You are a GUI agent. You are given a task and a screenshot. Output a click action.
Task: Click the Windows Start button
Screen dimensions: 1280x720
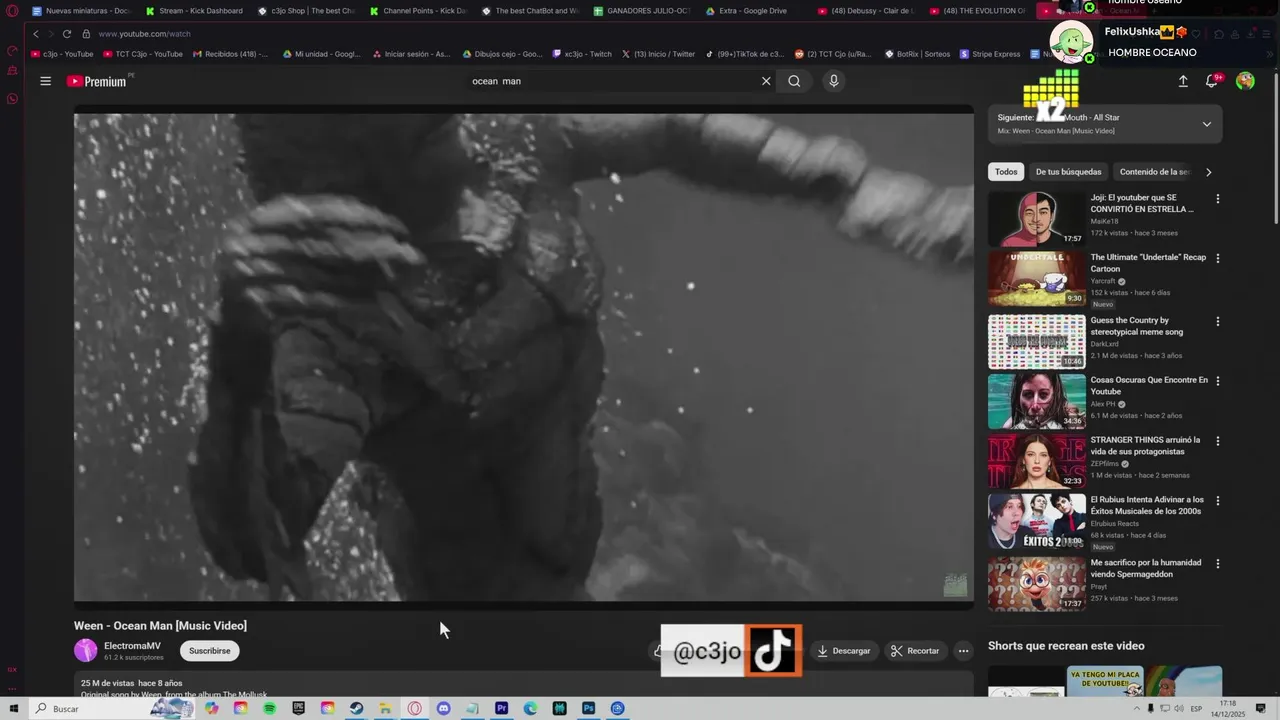click(x=14, y=708)
